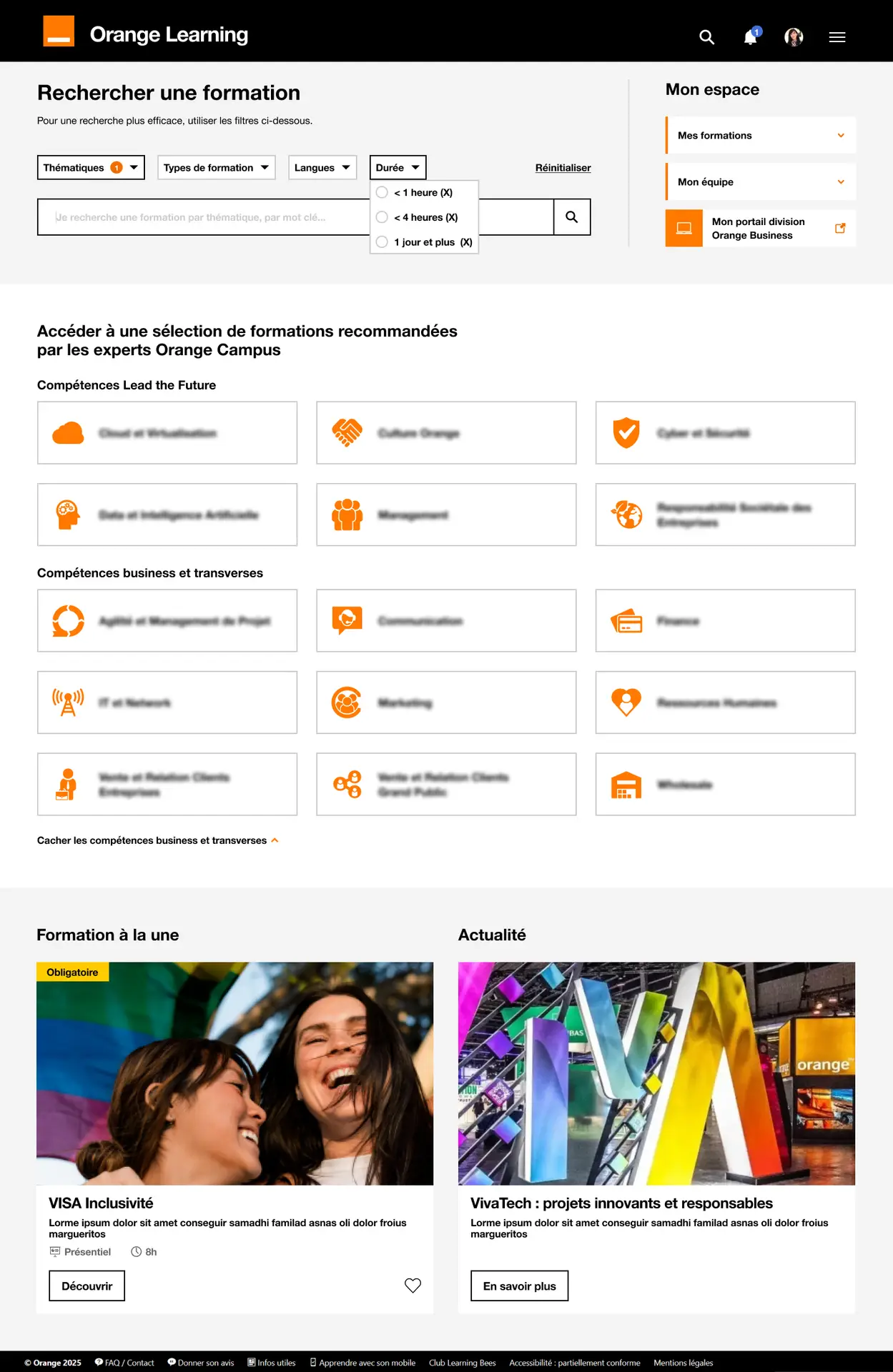Click the VivaTech news thumbnail image
This screenshot has width=893, height=1372.
click(656, 1073)
